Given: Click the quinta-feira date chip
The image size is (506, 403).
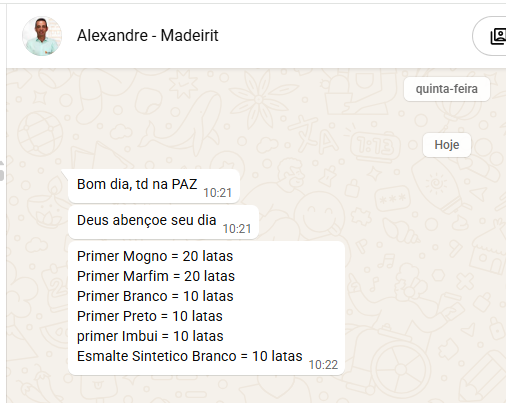Looking at the screenshot, I should [x=447, y=89].
